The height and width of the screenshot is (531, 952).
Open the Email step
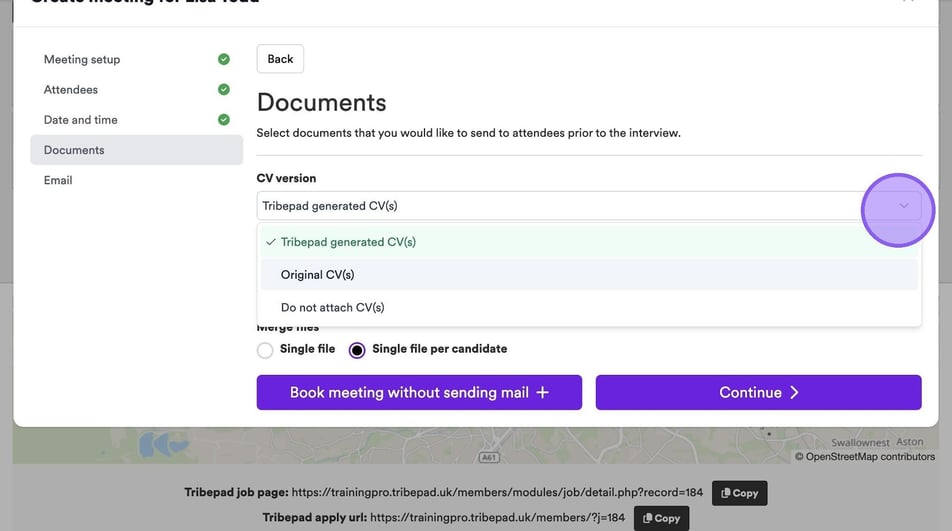tap(58, 180)
